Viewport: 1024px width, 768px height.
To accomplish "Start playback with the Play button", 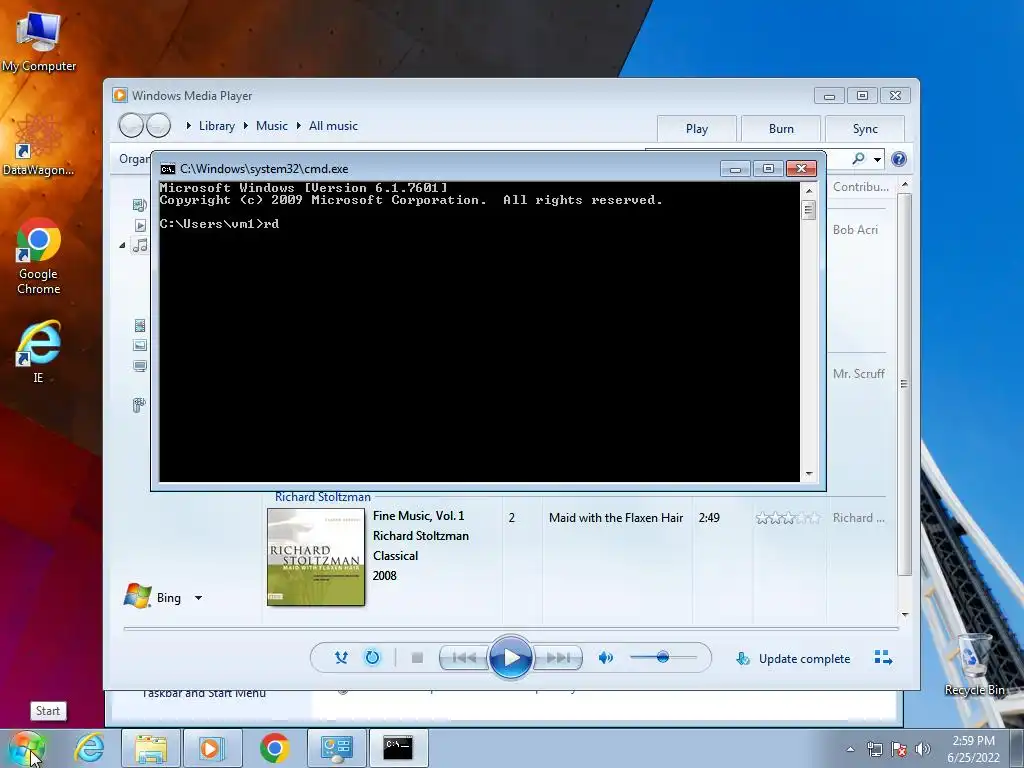I will pos(510,658).
